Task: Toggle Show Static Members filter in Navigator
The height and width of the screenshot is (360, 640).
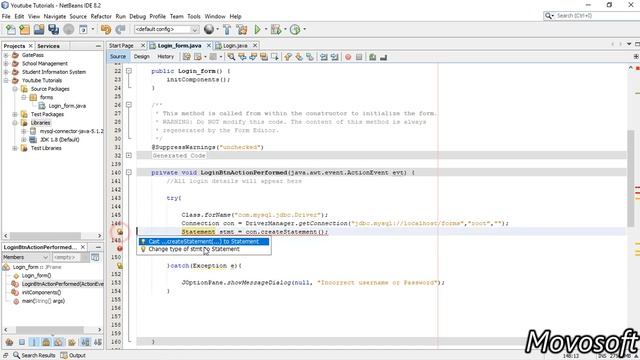Action: coord(34,342)
